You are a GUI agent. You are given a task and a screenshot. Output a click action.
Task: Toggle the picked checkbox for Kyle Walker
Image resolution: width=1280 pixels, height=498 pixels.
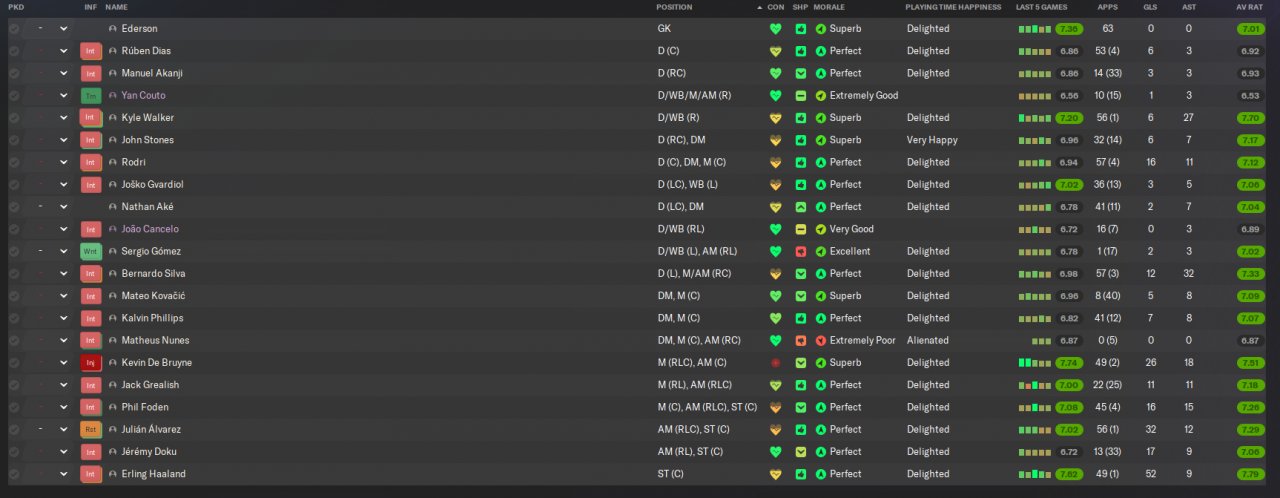pos(14,118)
